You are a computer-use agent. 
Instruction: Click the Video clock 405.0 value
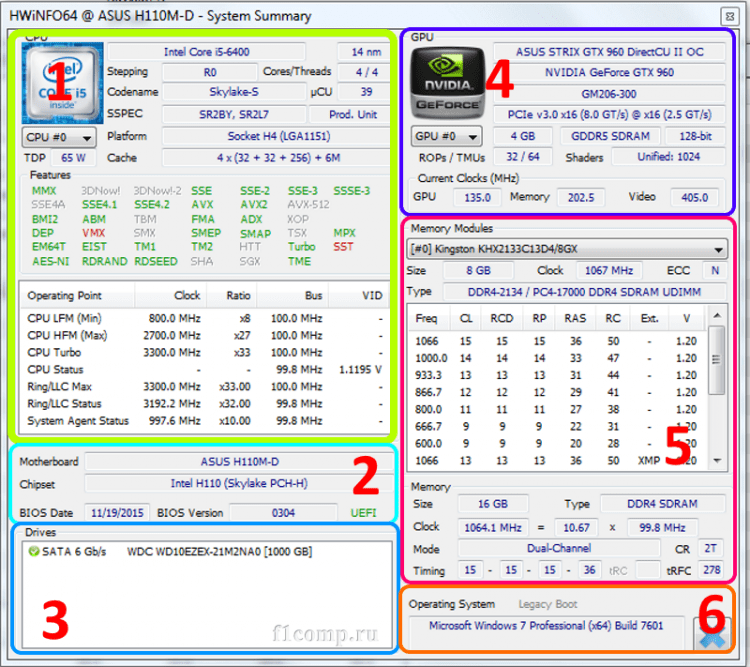click(695, 197)
